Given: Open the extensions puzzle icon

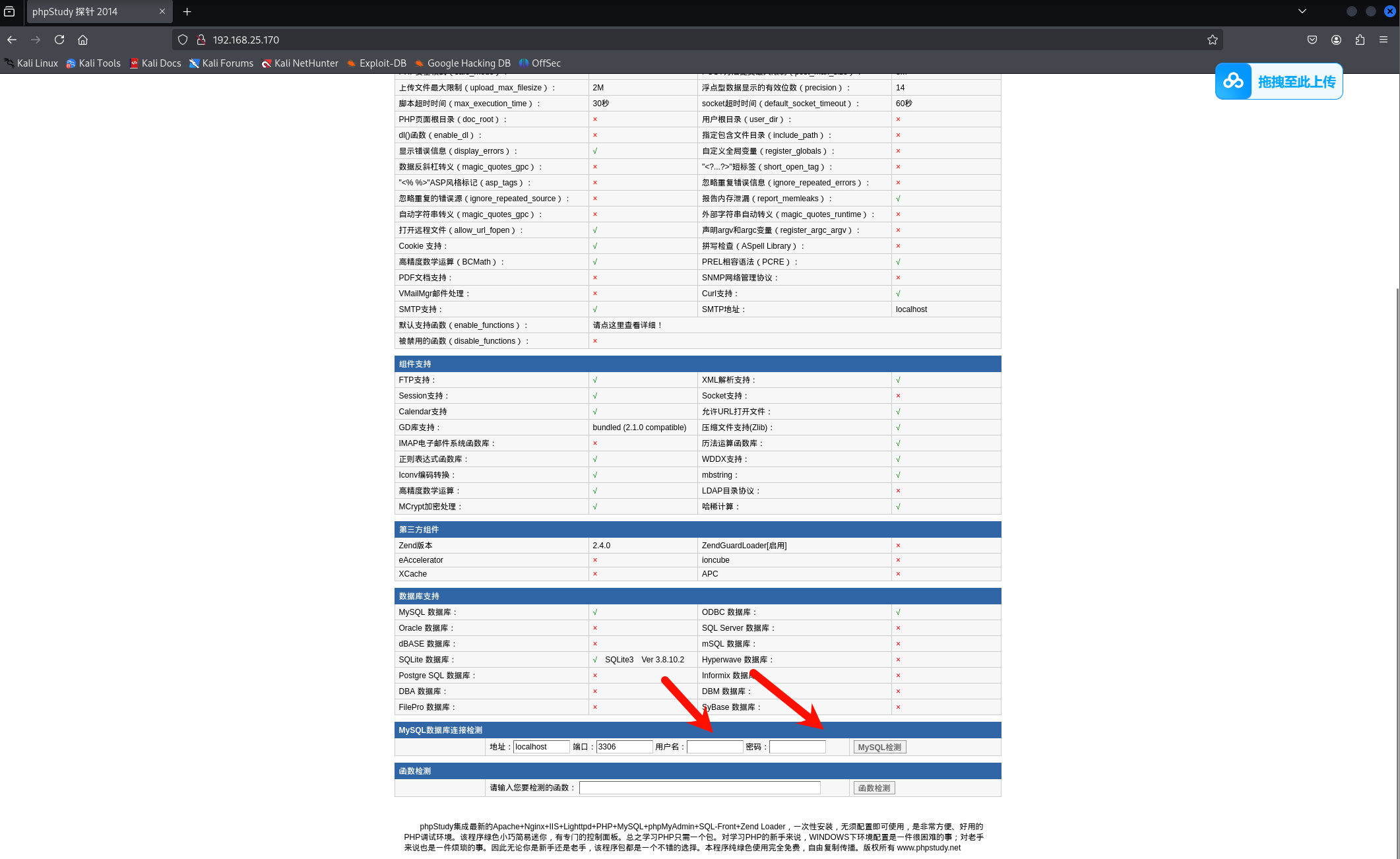Looking at the screenshot, I should 1360,40.
